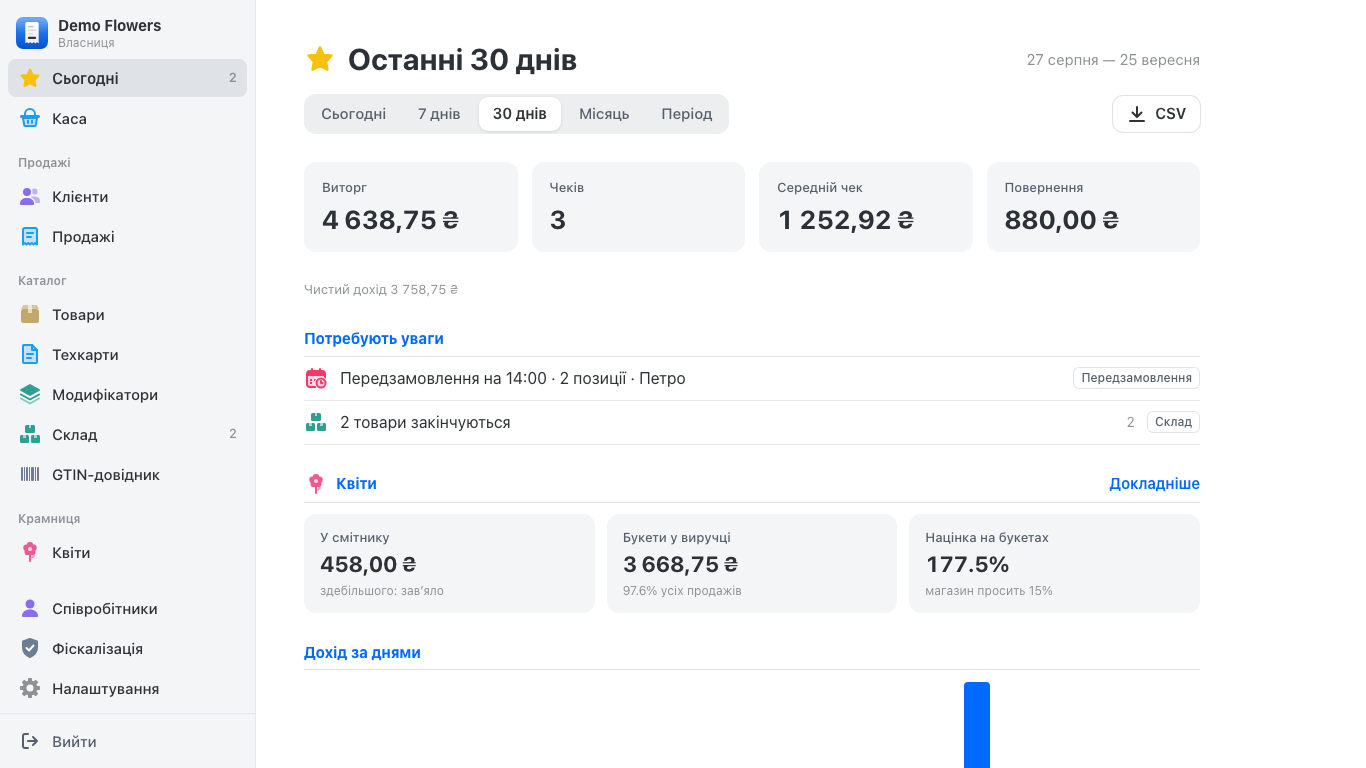1366x768 pixels.
Task: Click the Чистий дохід 3 758,75 ₴ text
Action: pyautogui.click(x=381, y=290)
